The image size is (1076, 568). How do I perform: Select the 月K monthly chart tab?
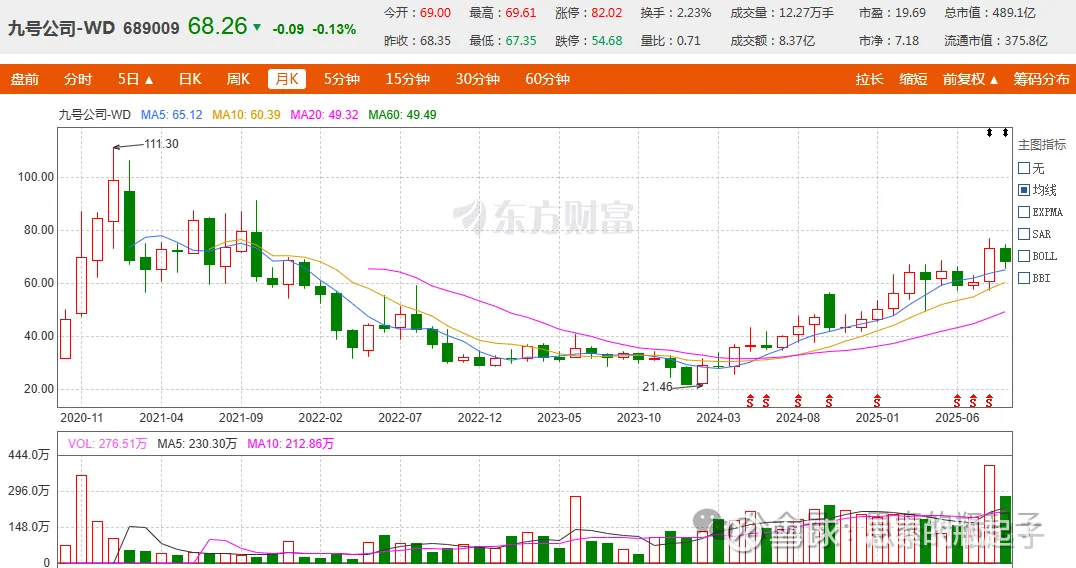(287, 79)
